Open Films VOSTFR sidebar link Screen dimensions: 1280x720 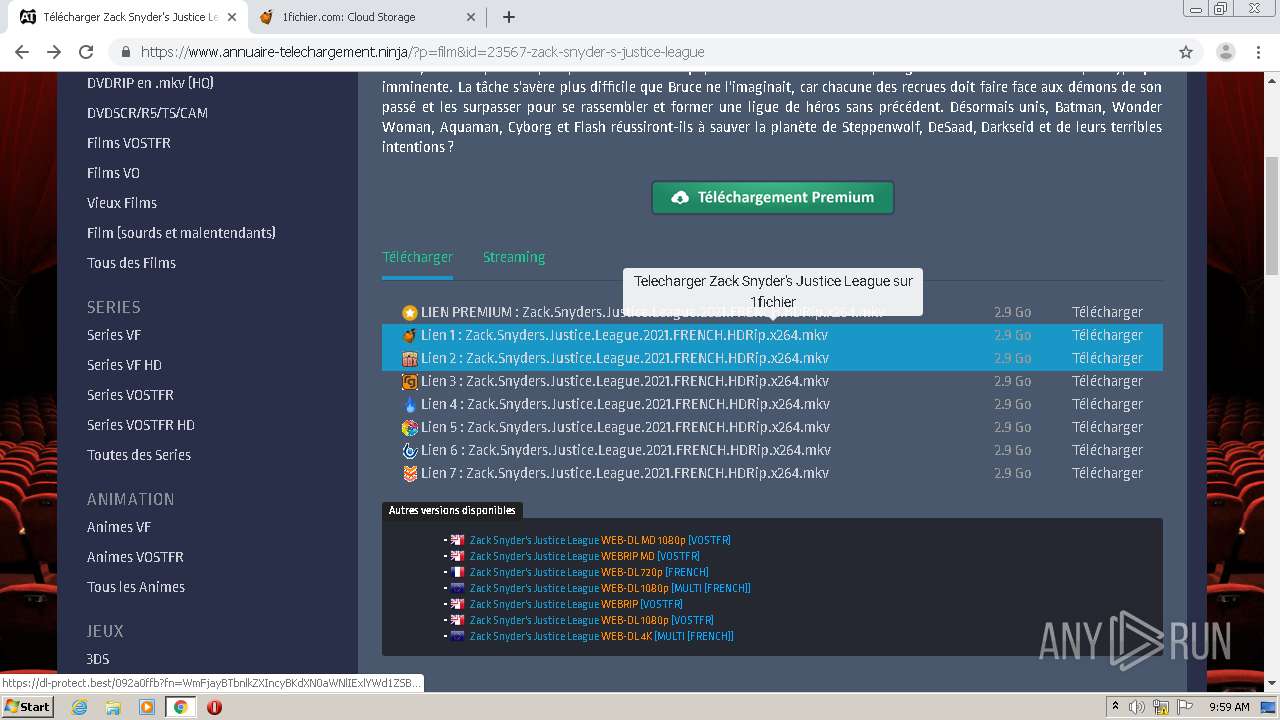[x=129, y=143]
